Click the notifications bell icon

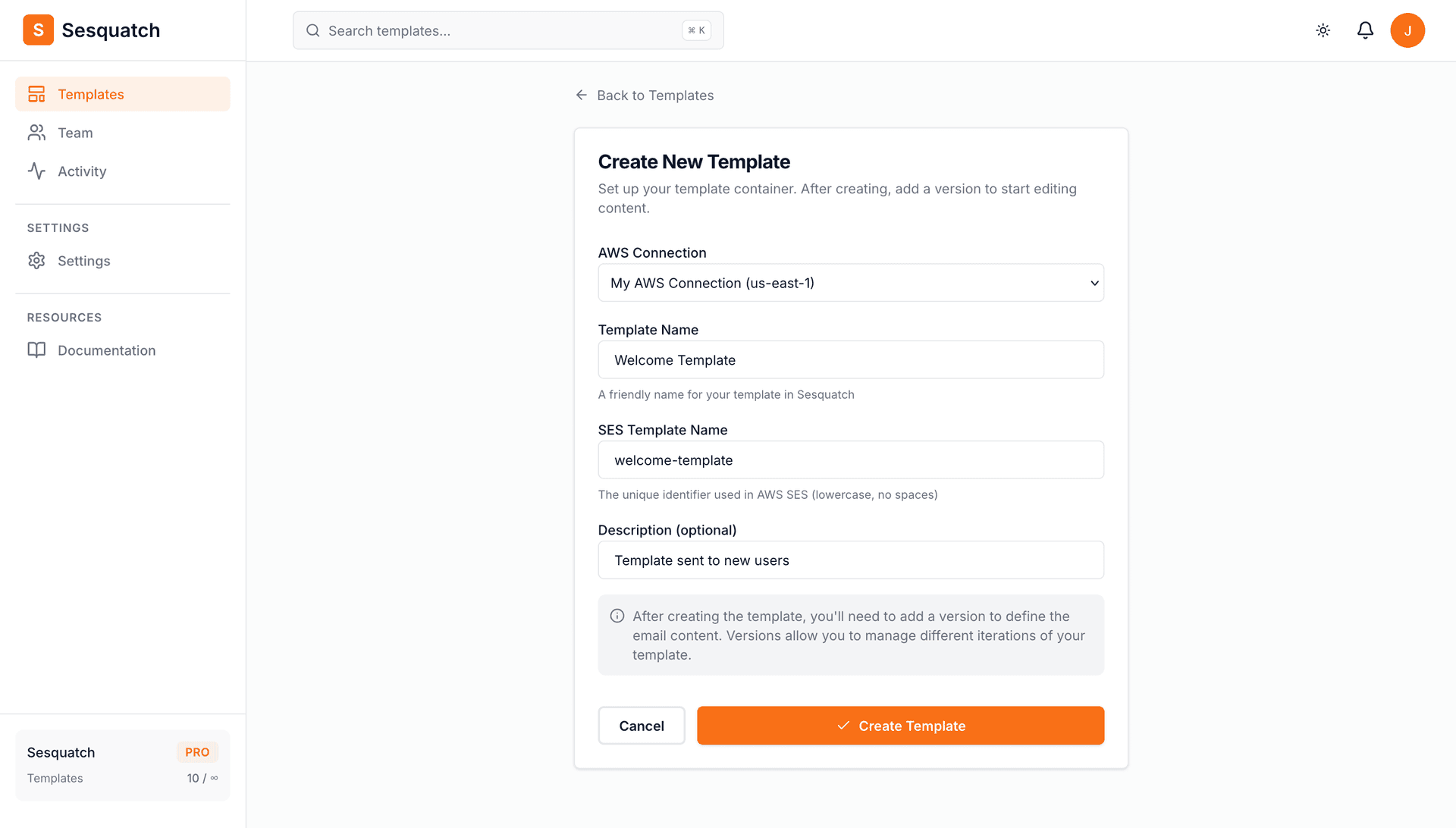tap(1365, 30)
